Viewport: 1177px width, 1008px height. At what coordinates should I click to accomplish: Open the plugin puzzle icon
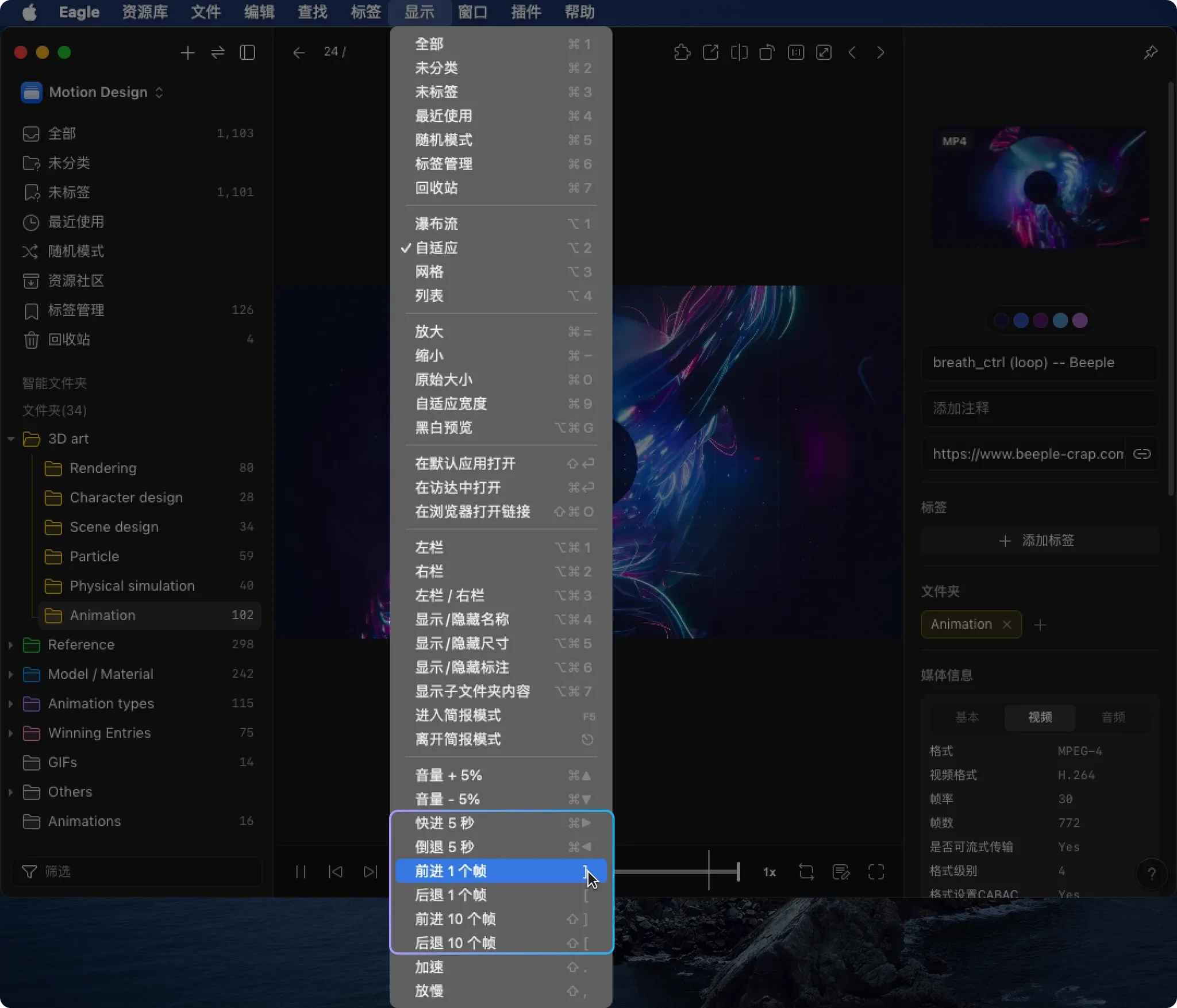click(x=682, y=53)
